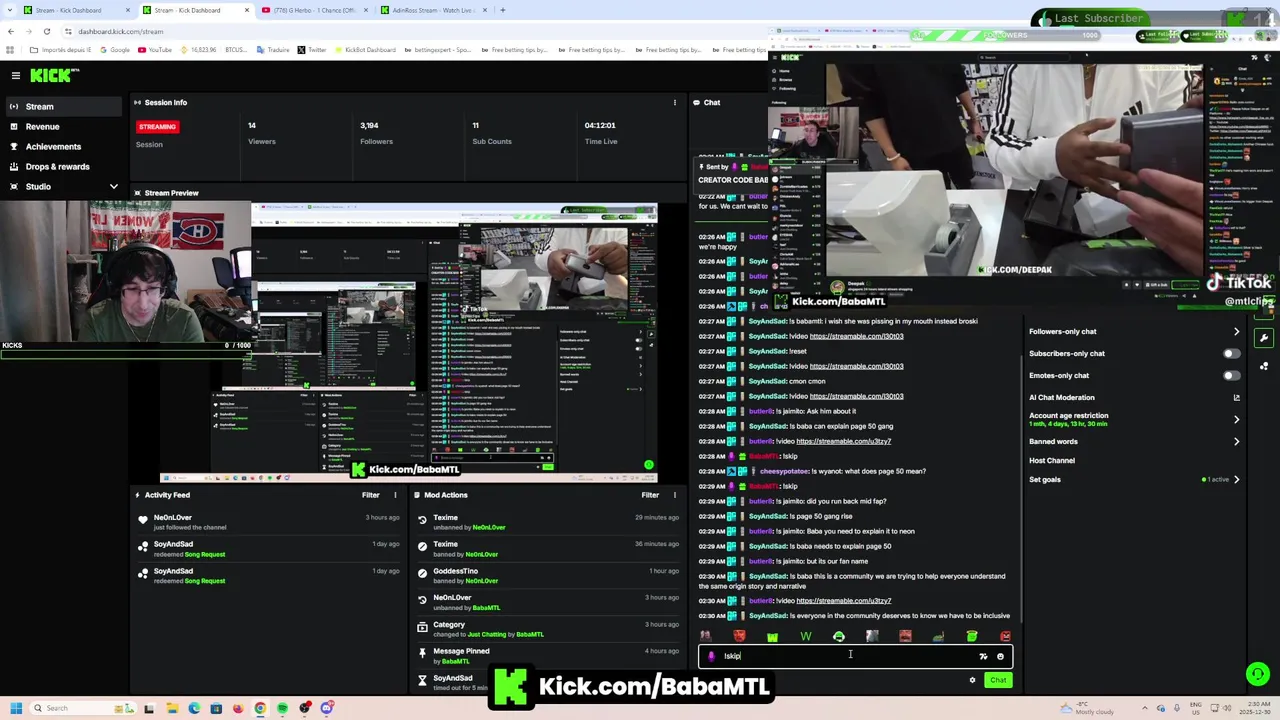Open streamable.com/u3tzy7 link at 02:30
Image resolution: width=1280 pixels, height=720 pixels.
click(x=844, y=601)
